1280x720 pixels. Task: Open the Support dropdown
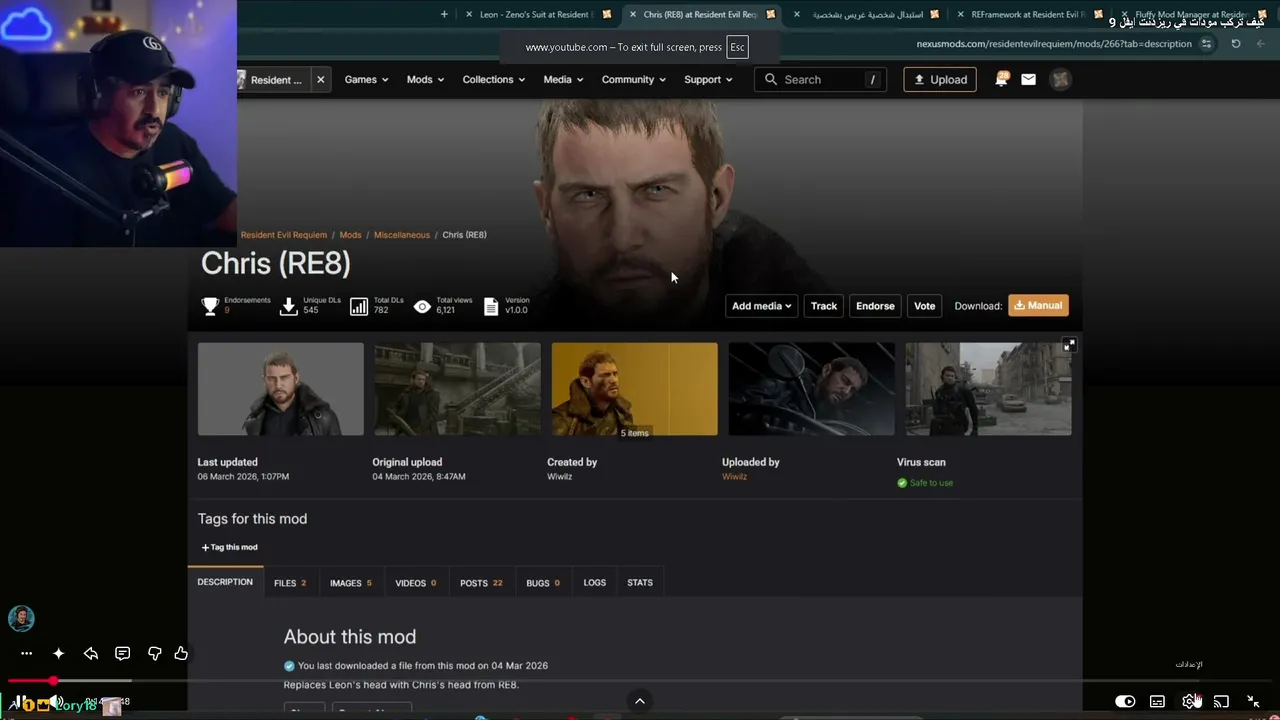tap(708, 80)
